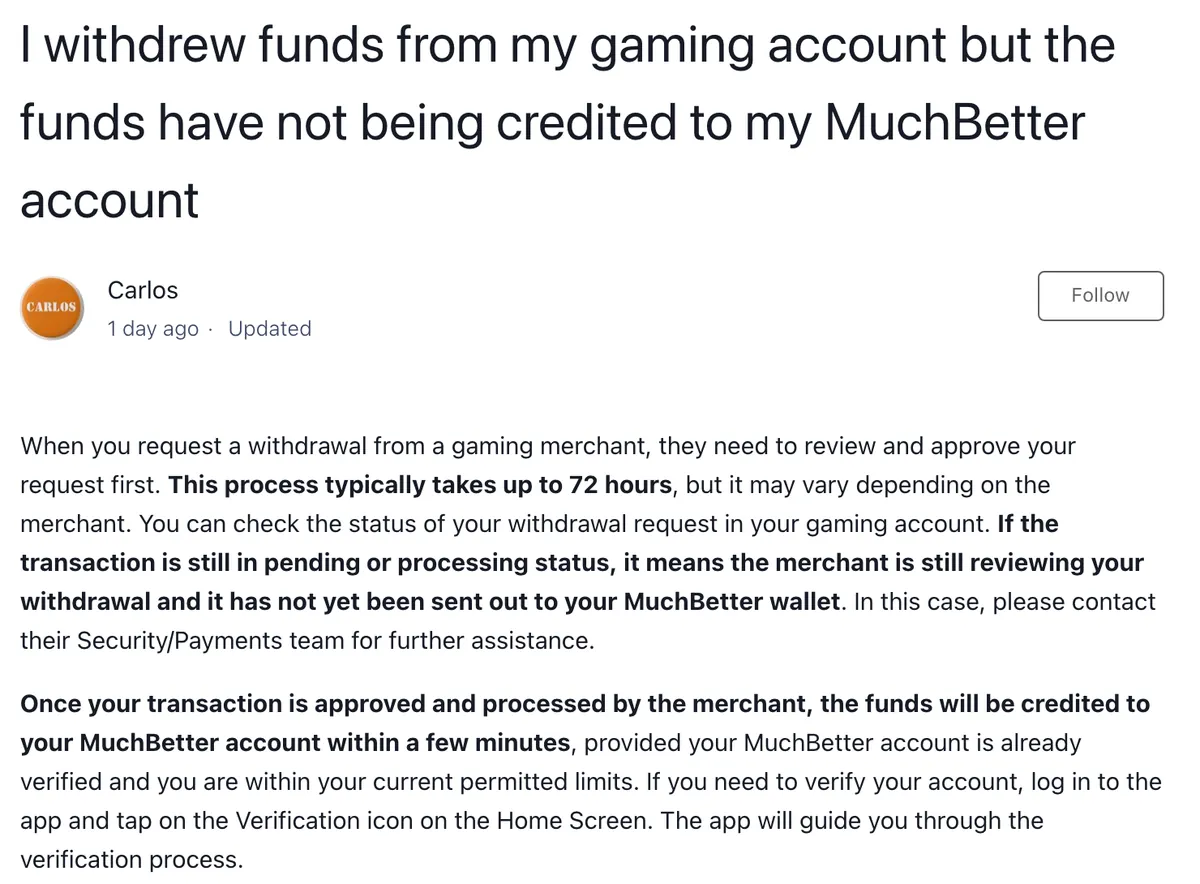The height and width of the screenshot is (884, 1200).
Task: Open Carlos's orange profile avatar
Action: coord(52,307)
